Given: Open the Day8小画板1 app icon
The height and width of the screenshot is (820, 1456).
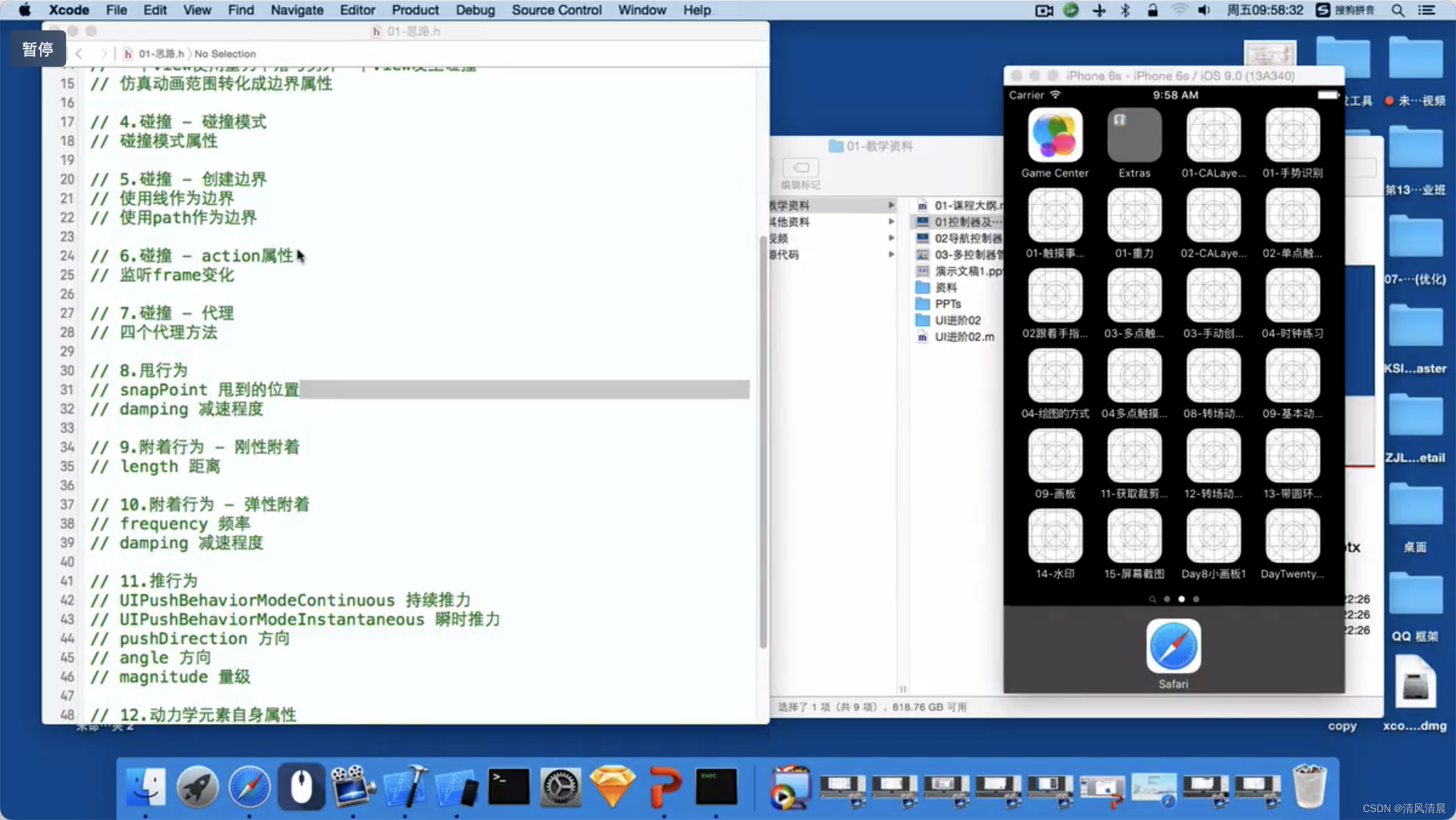Looking at the screenshot, I should tap(1213, 536).
